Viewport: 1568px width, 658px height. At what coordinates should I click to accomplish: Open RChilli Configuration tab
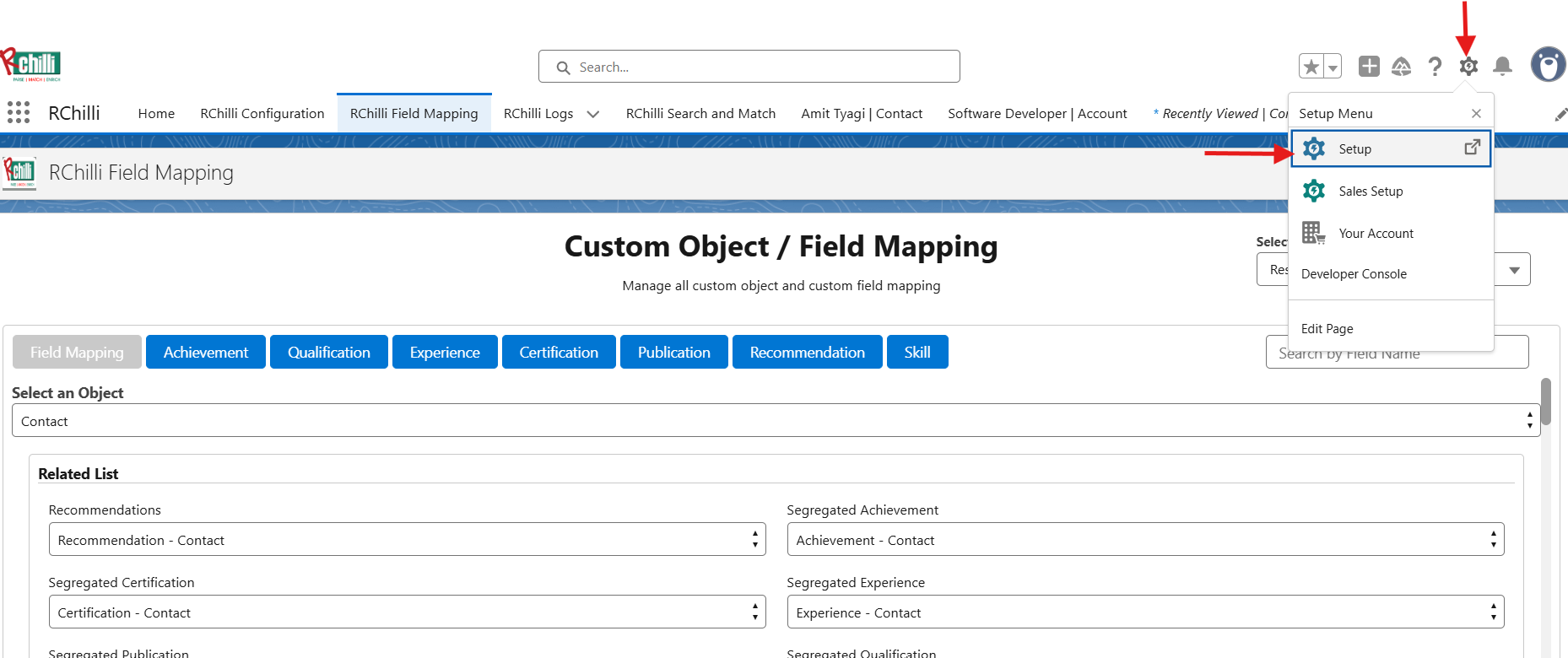tap(262, 114)
